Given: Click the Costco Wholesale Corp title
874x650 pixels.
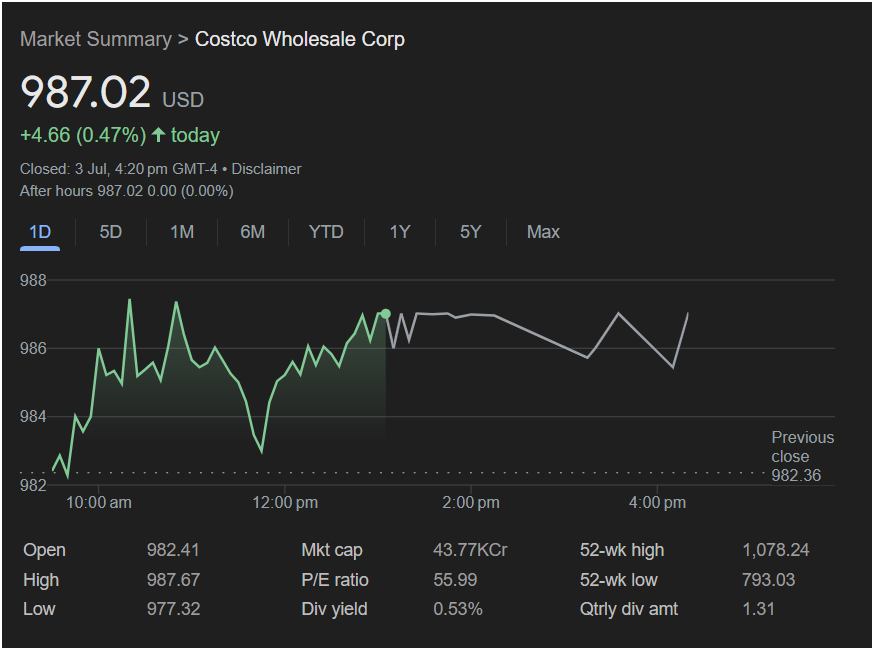Looking at the screenshot, I should pos(300,39).
